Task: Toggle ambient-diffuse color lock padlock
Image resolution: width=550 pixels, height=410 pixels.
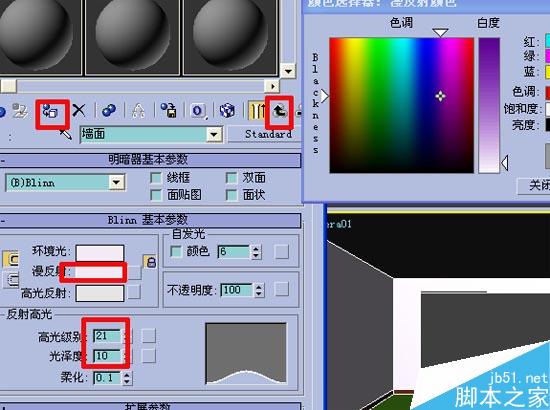Action: (x=151, y=262)
